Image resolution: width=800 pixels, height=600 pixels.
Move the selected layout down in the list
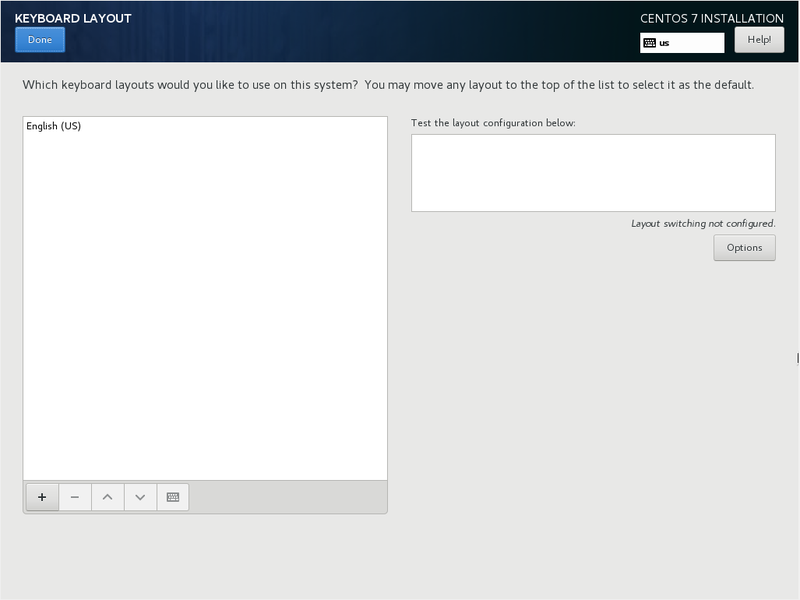point(140,497)
